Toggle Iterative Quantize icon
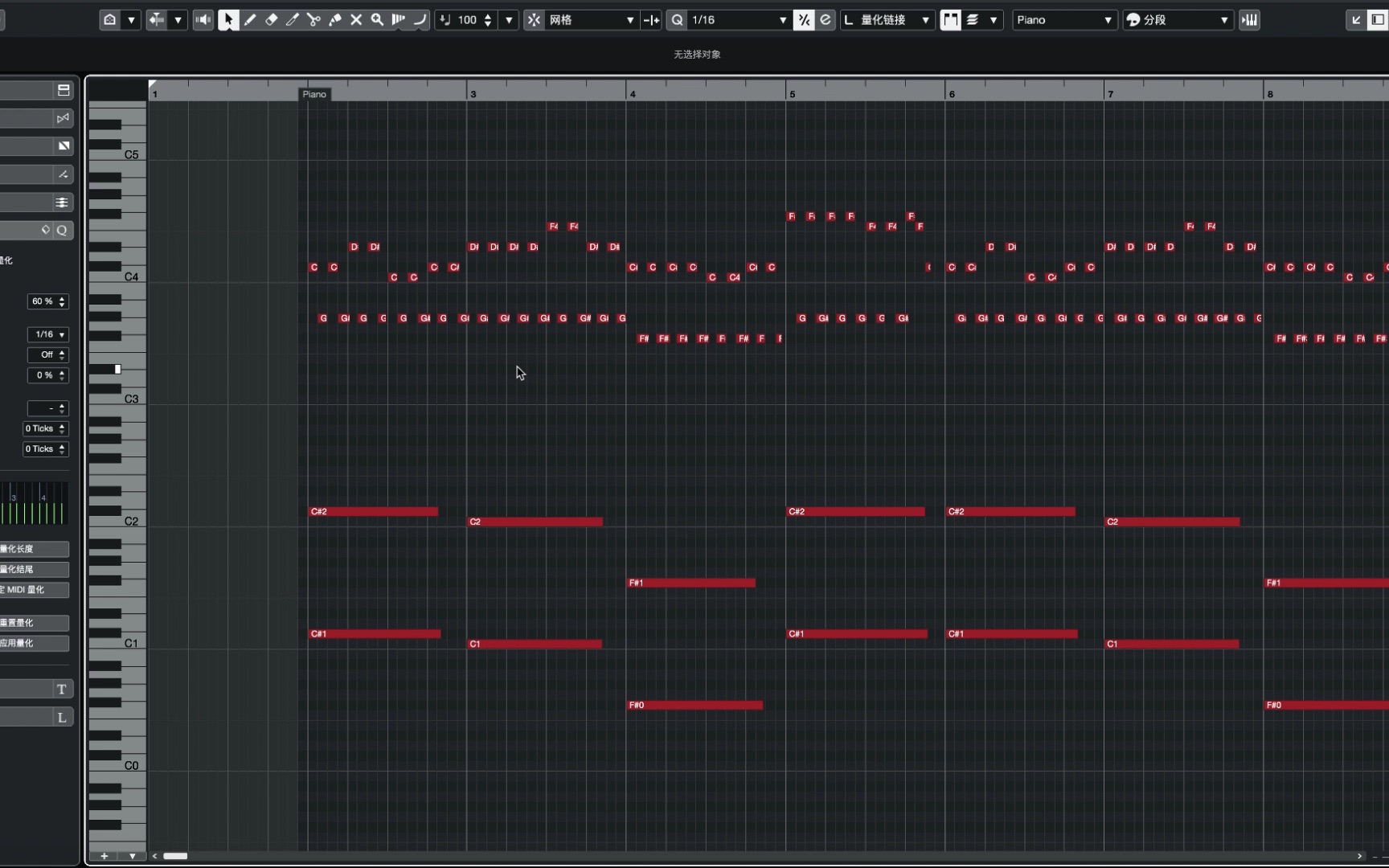The height and width of the screenshot is (868, 1389). tap(804, 20)
